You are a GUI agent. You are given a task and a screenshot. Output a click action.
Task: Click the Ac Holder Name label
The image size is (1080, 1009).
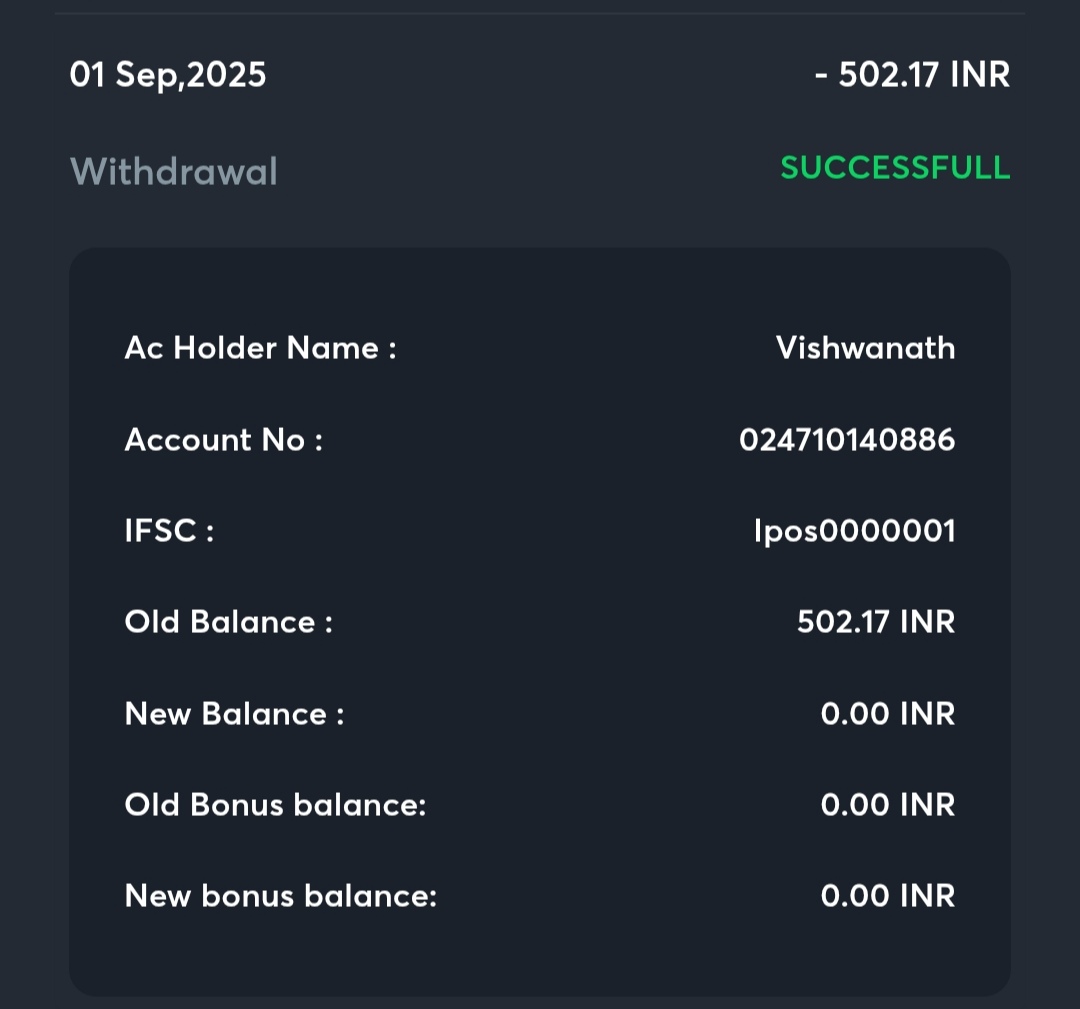260,348
